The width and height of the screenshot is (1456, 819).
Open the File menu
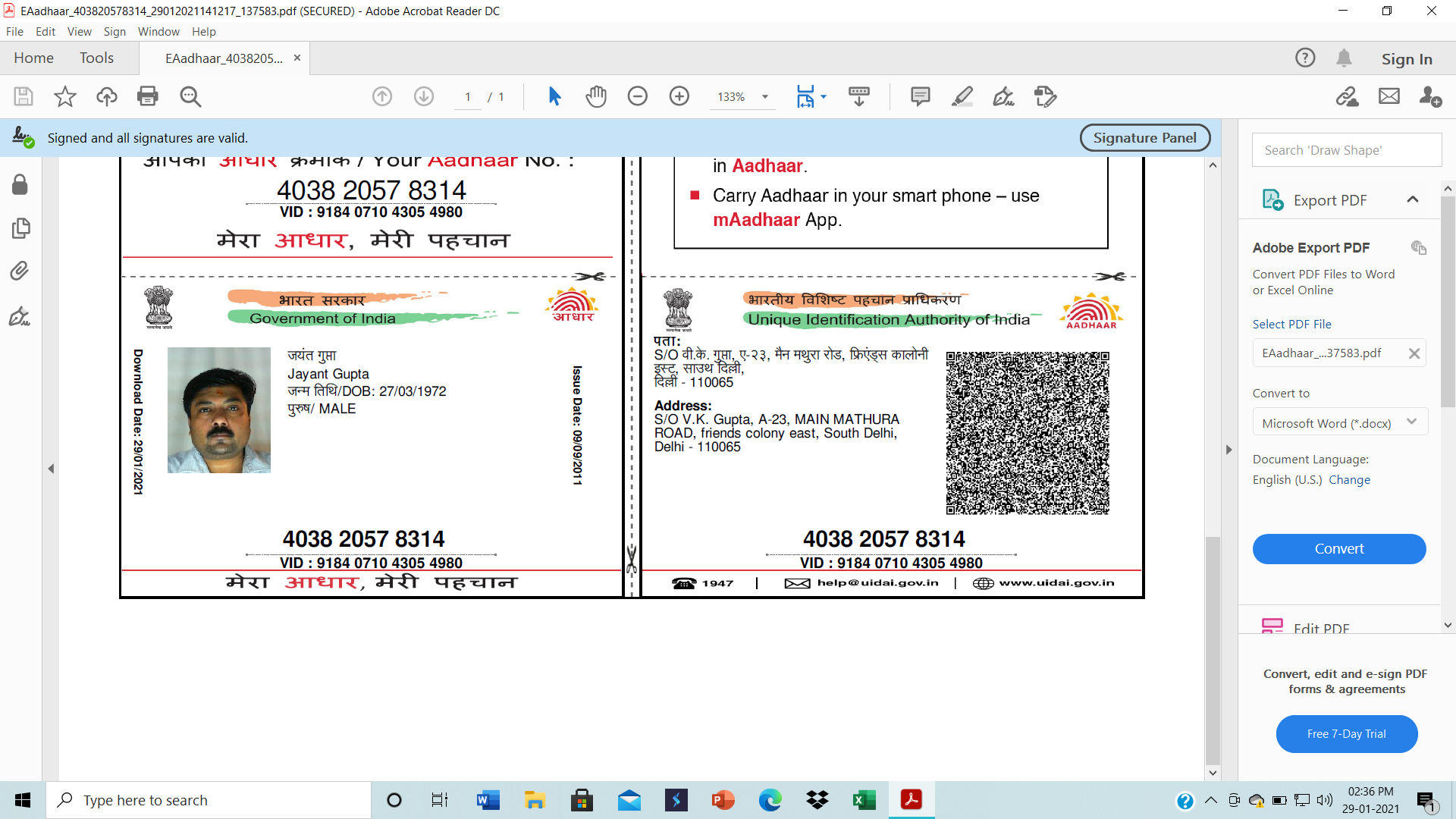[14, 32]
